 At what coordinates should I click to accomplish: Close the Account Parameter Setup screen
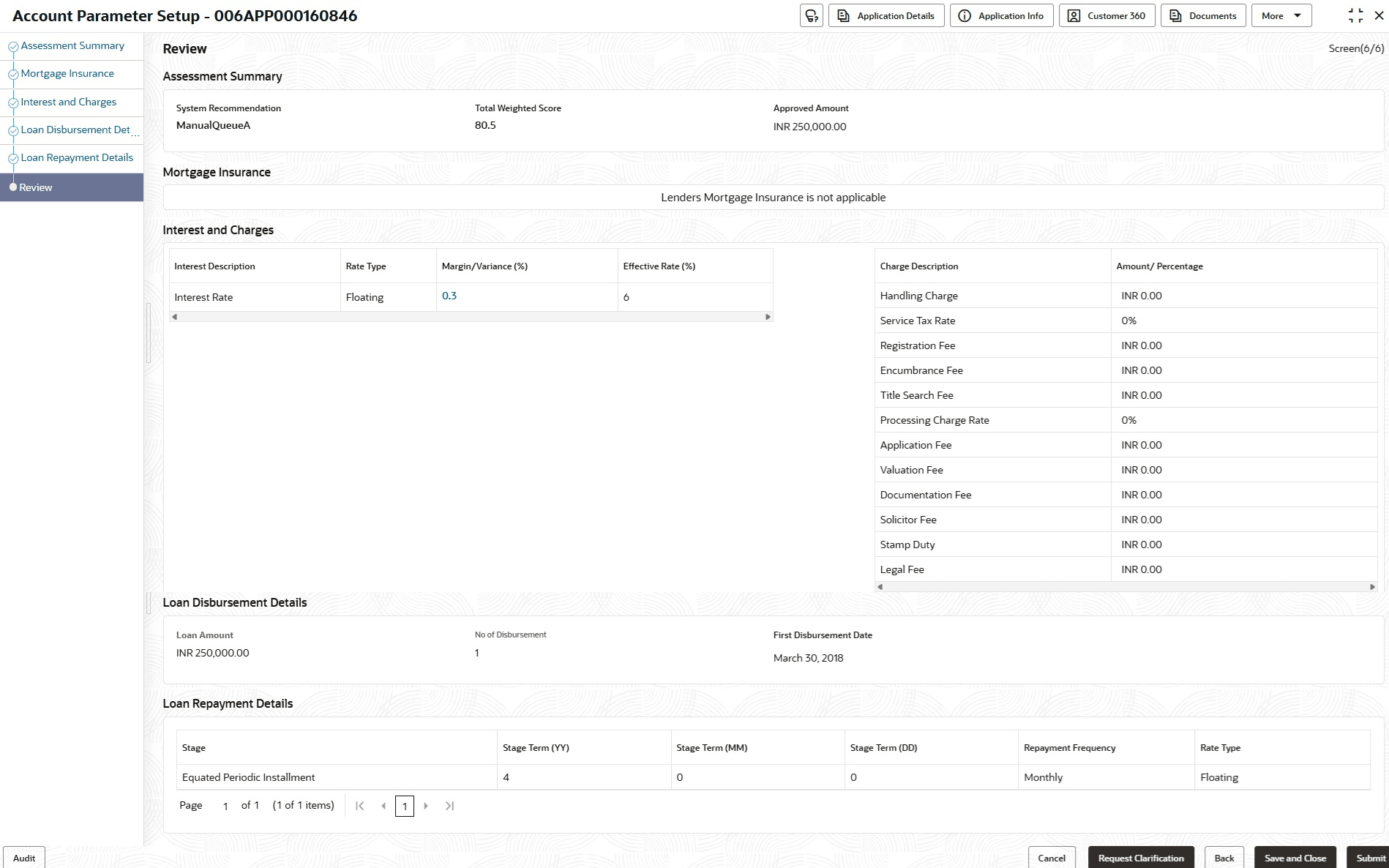(1379, 15)
